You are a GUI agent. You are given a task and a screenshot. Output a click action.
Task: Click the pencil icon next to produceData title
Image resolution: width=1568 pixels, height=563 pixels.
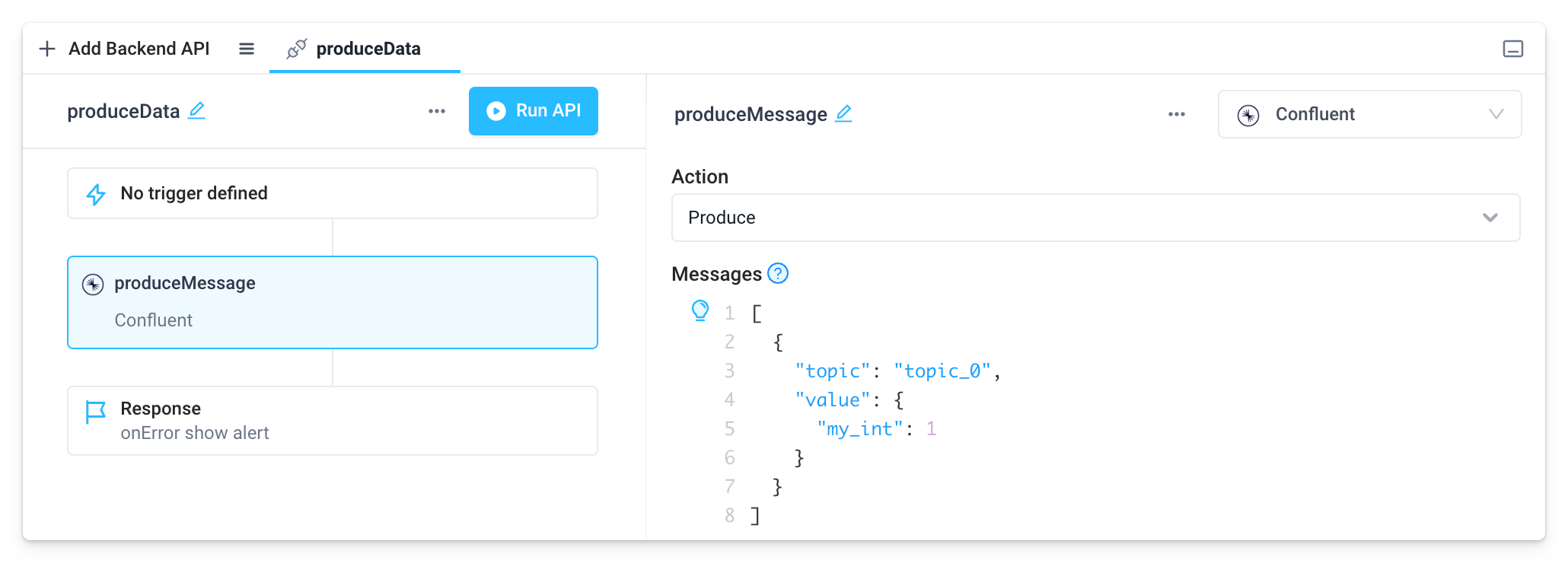pos(197,110)
